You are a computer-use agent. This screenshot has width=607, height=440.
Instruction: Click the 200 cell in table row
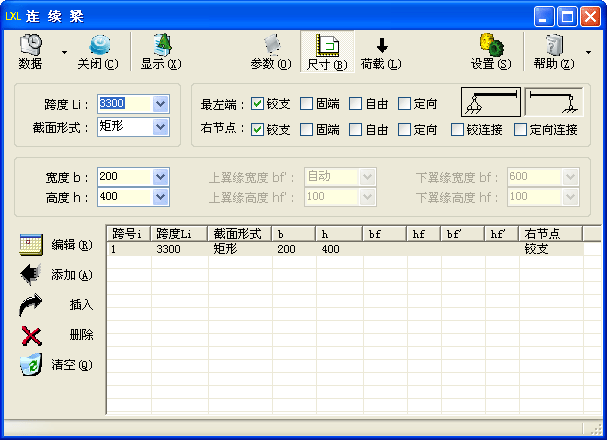pyautogui.click(x=294, y=249)
